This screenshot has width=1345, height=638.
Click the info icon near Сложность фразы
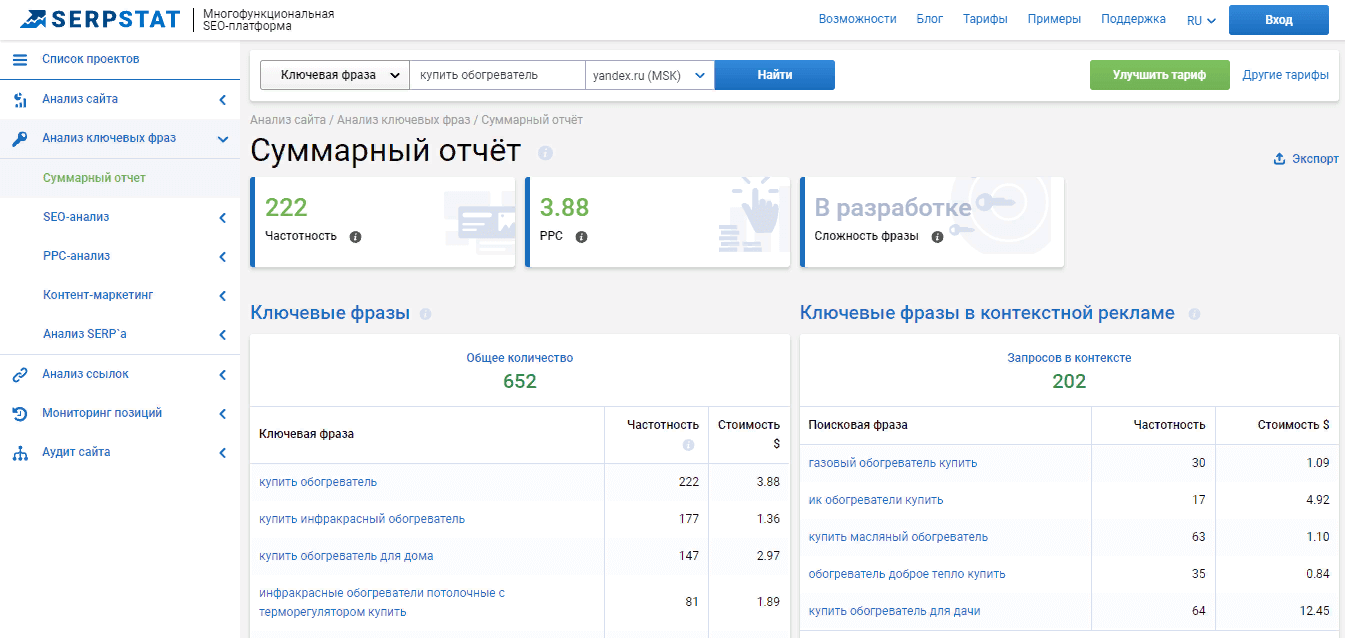(x=936, y=239)
